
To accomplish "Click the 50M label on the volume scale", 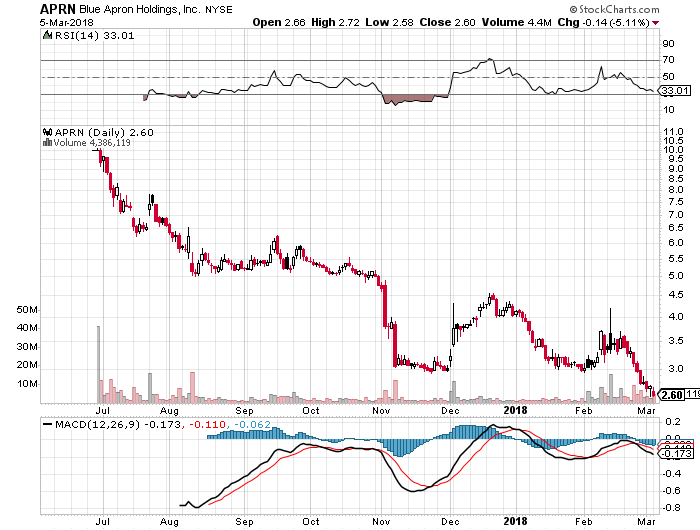I will (27, 311).
